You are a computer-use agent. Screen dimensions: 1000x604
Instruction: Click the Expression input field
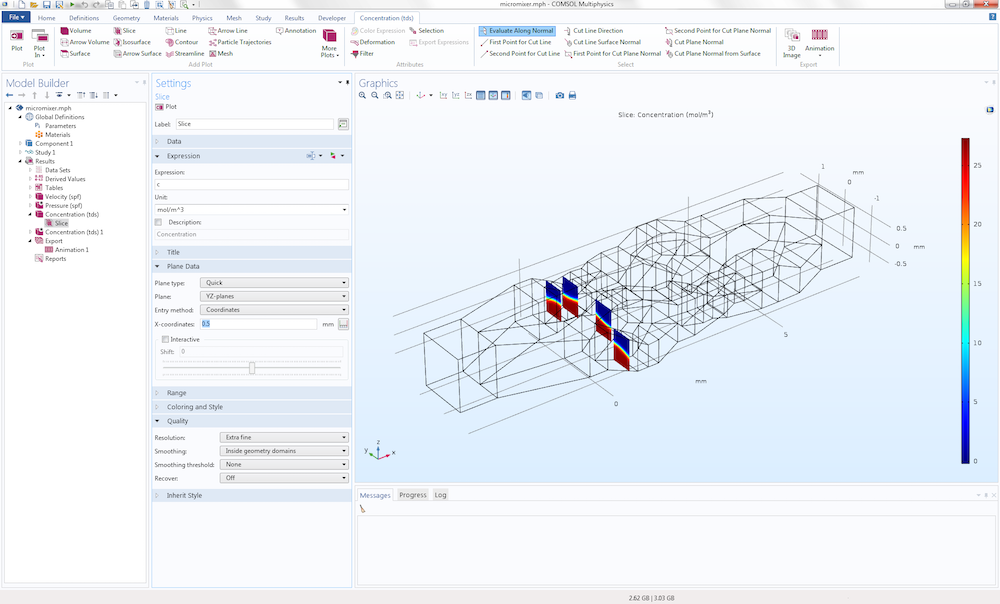(x=251, y=184)
